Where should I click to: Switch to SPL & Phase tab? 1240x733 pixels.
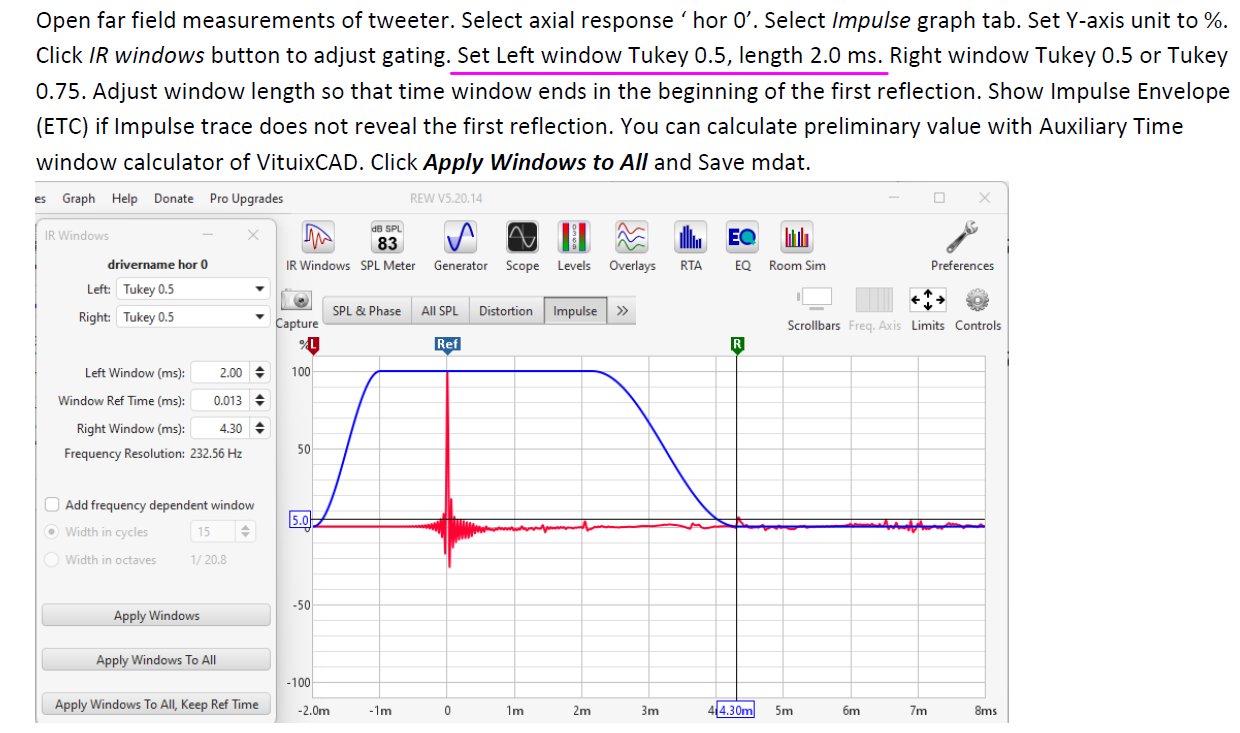(366, 311)
